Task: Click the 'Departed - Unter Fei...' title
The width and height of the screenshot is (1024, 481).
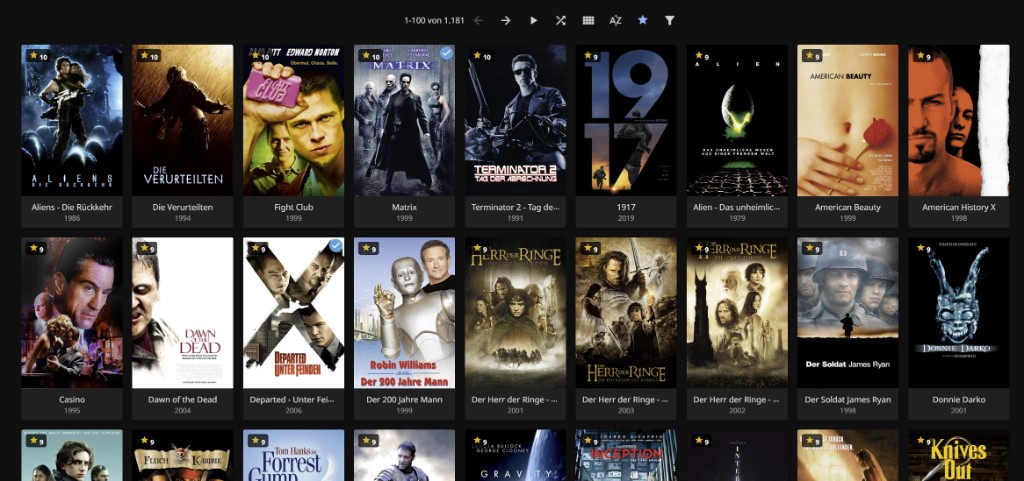Action: click(x=294, y=399)
